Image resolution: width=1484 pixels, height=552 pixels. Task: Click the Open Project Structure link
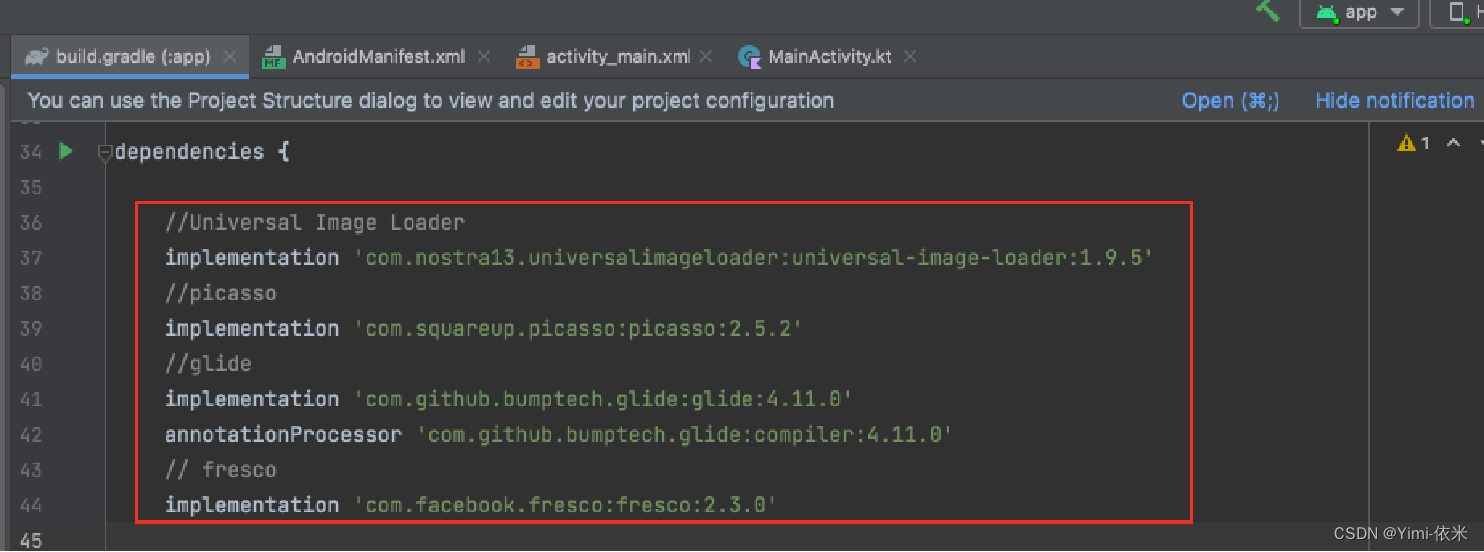click(x=1230, y=100)
